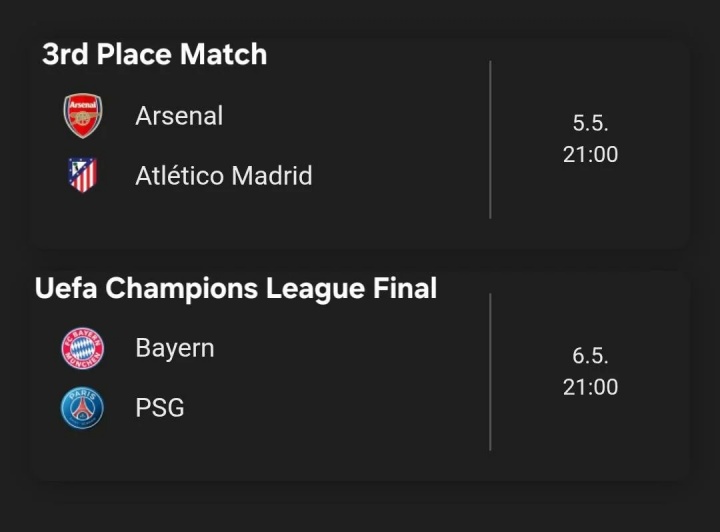Click the divider line in 3rd Place card
Viewport: 720px width, 532px height.
click(x=490, y=140)
